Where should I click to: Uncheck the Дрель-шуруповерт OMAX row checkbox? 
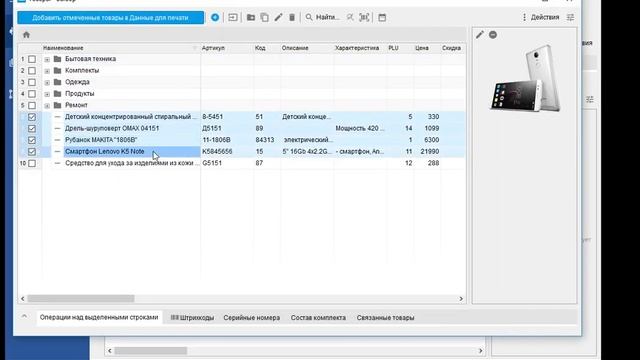point(32,129)
